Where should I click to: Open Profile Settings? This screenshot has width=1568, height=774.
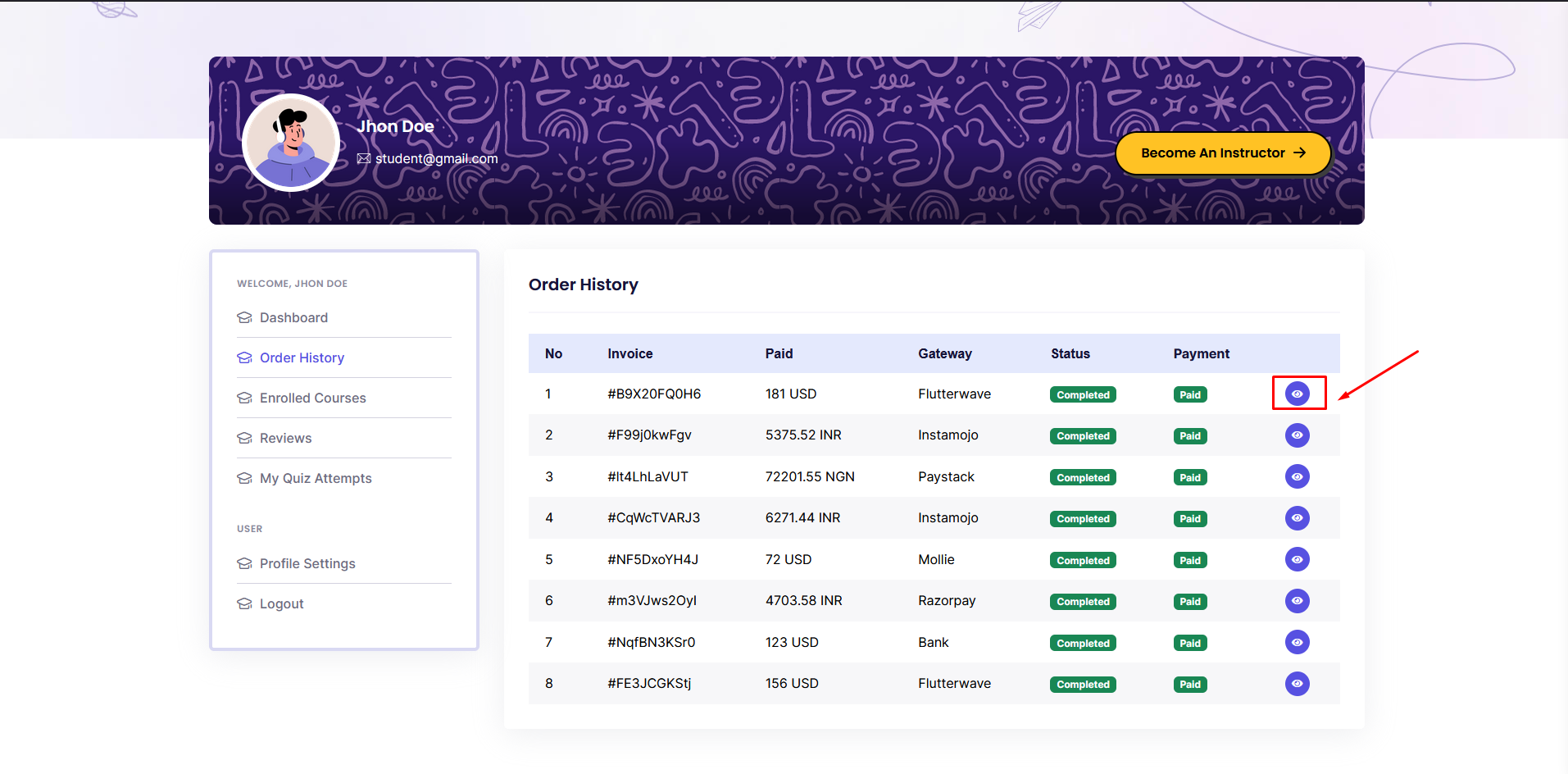point(307,563)
